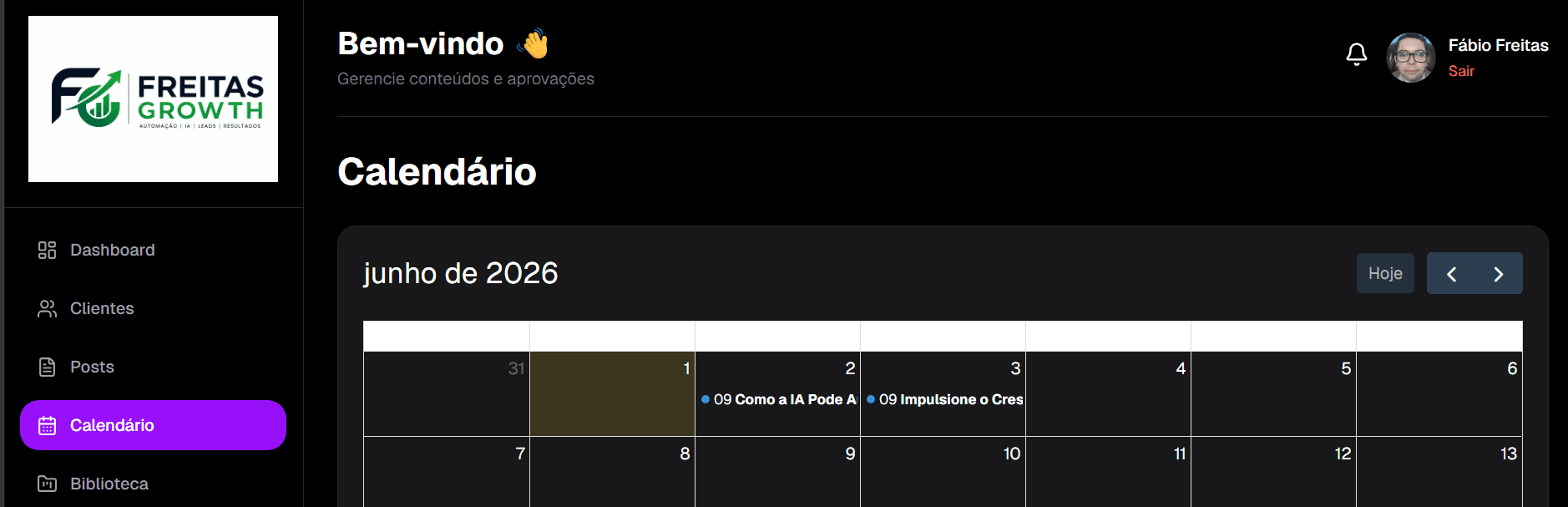The width and height of the screenshot is (1568, 507).
Task: Click the Freitas Growth logo
Action: coord(154,99)
